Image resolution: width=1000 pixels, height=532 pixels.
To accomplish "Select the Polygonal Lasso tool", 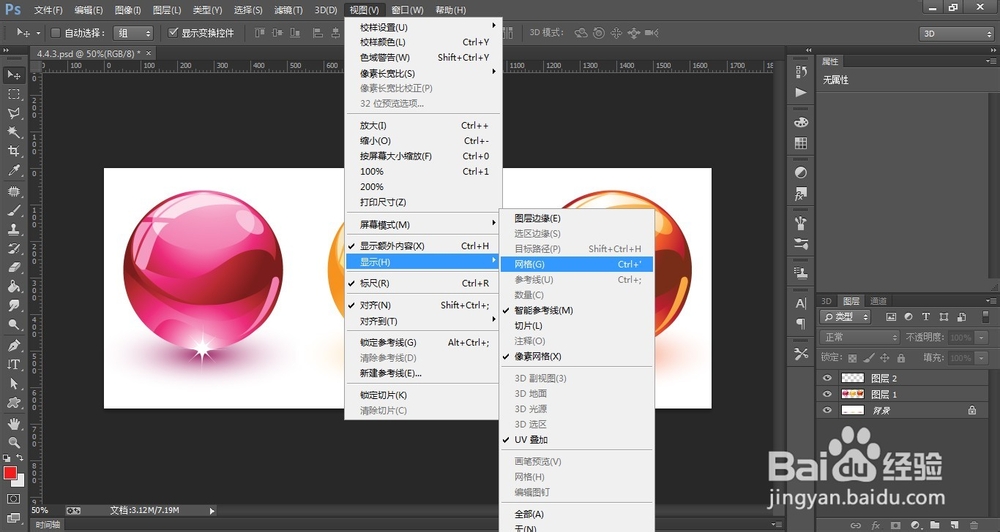I will (x=13, y=114).
